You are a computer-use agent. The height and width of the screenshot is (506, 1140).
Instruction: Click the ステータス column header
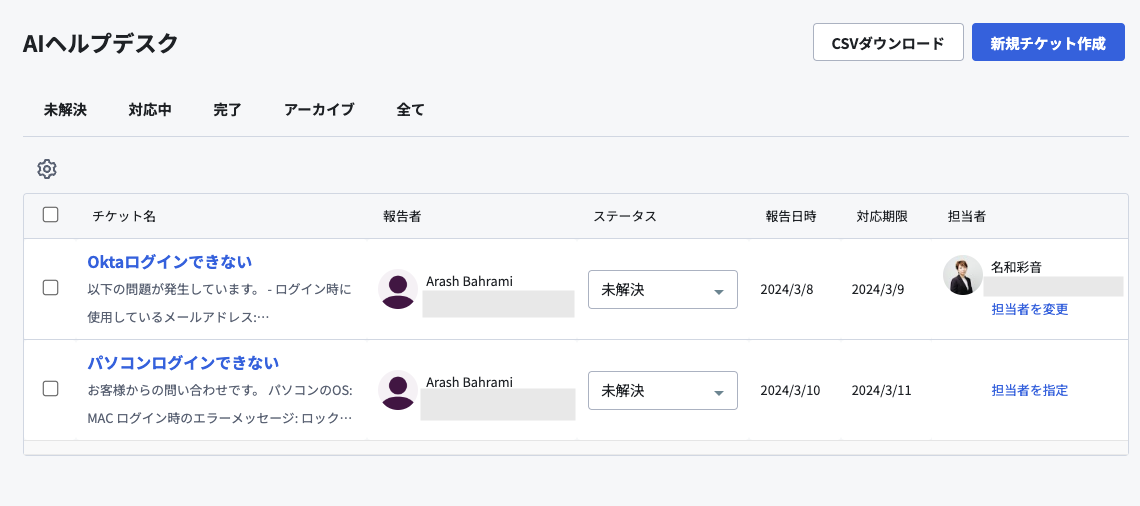[x=625, y=217]
